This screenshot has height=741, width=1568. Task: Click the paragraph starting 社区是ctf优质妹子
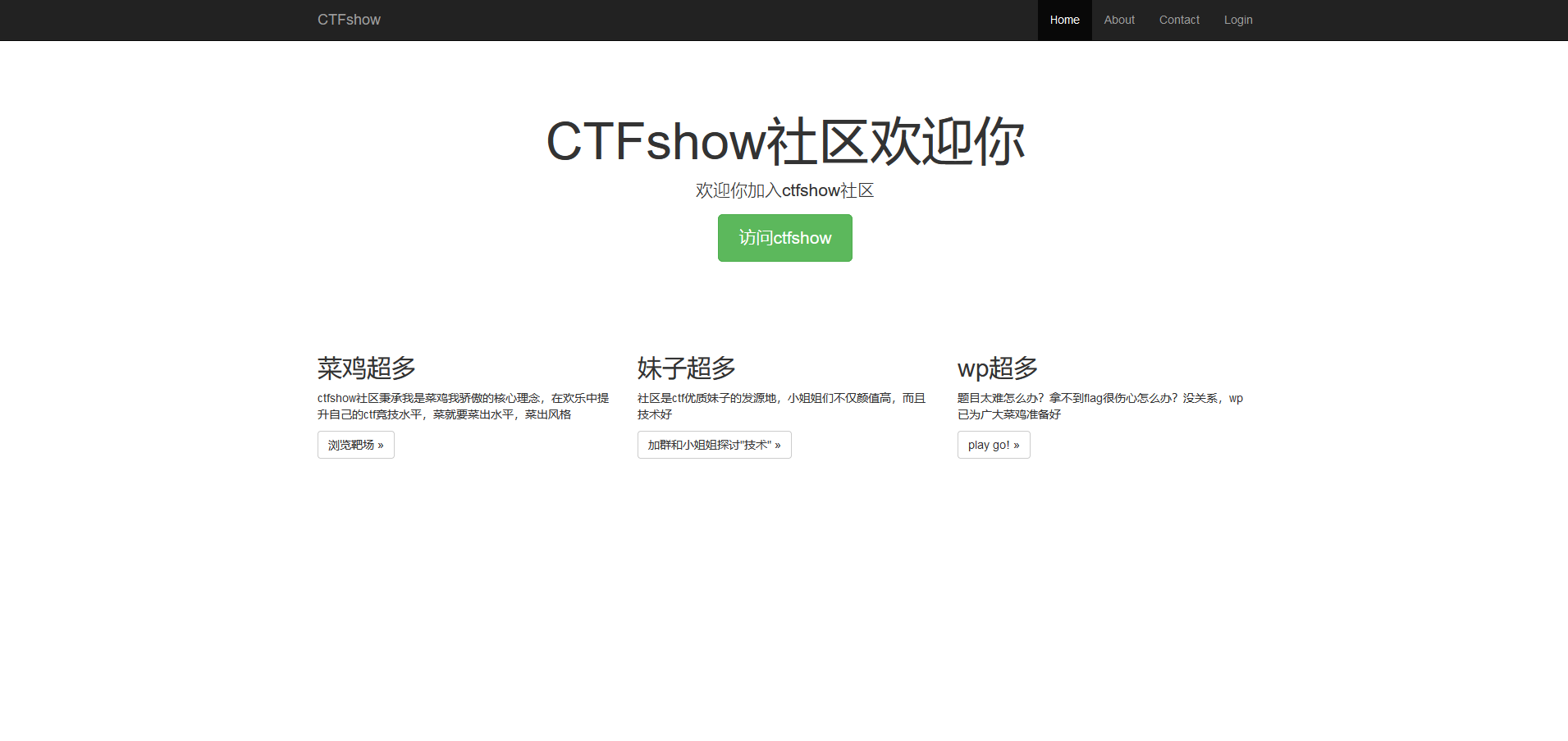[782, 406]
